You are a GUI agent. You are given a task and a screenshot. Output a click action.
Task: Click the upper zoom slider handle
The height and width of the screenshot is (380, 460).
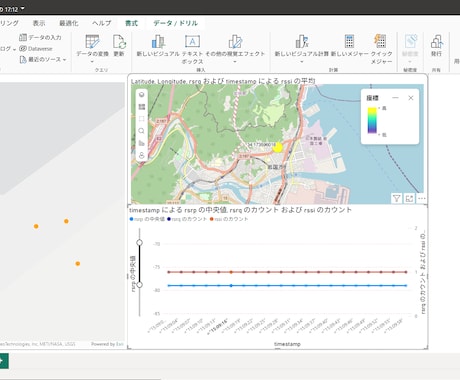point(140,242)
